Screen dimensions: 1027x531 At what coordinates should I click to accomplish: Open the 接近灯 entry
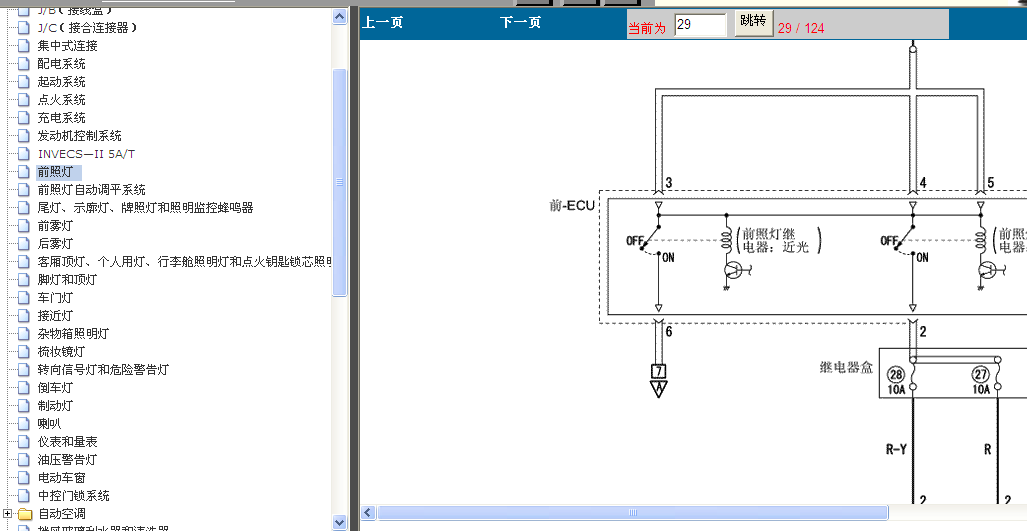(x=56, y=316)
